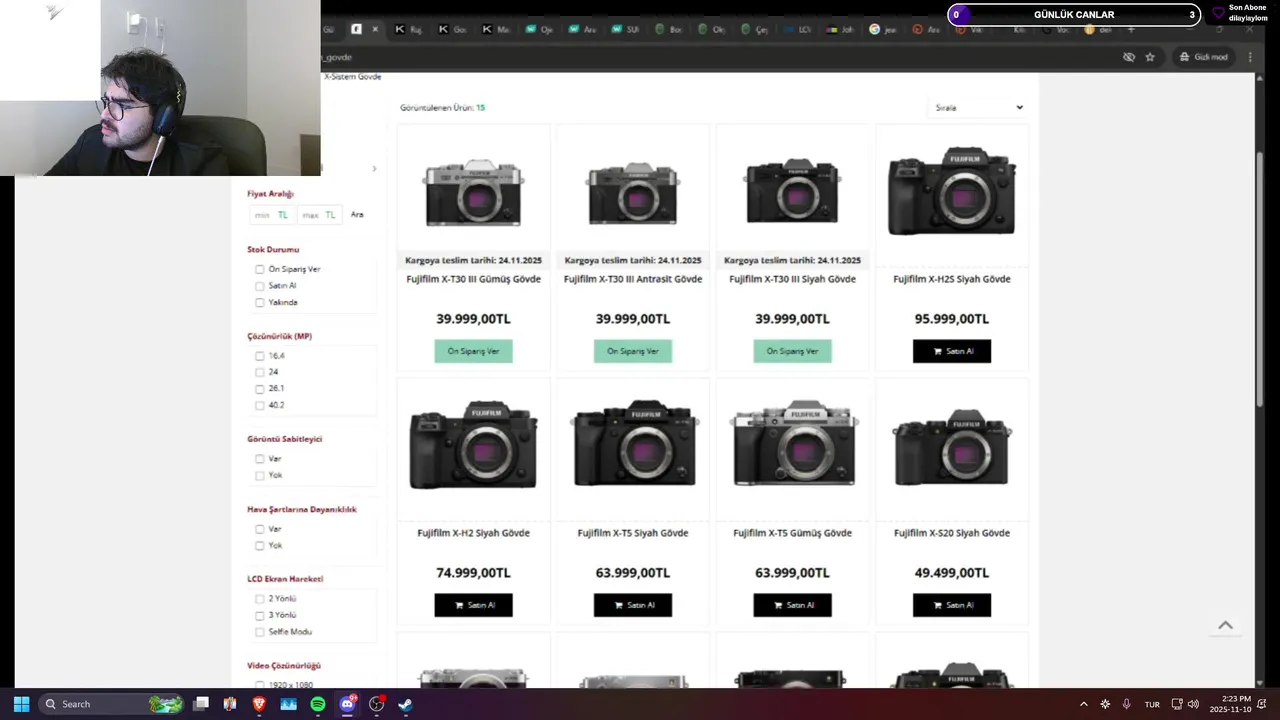1280x720 pixels.
Task: Open the notification bell in the taskbar
Action: click(1261, 704)
